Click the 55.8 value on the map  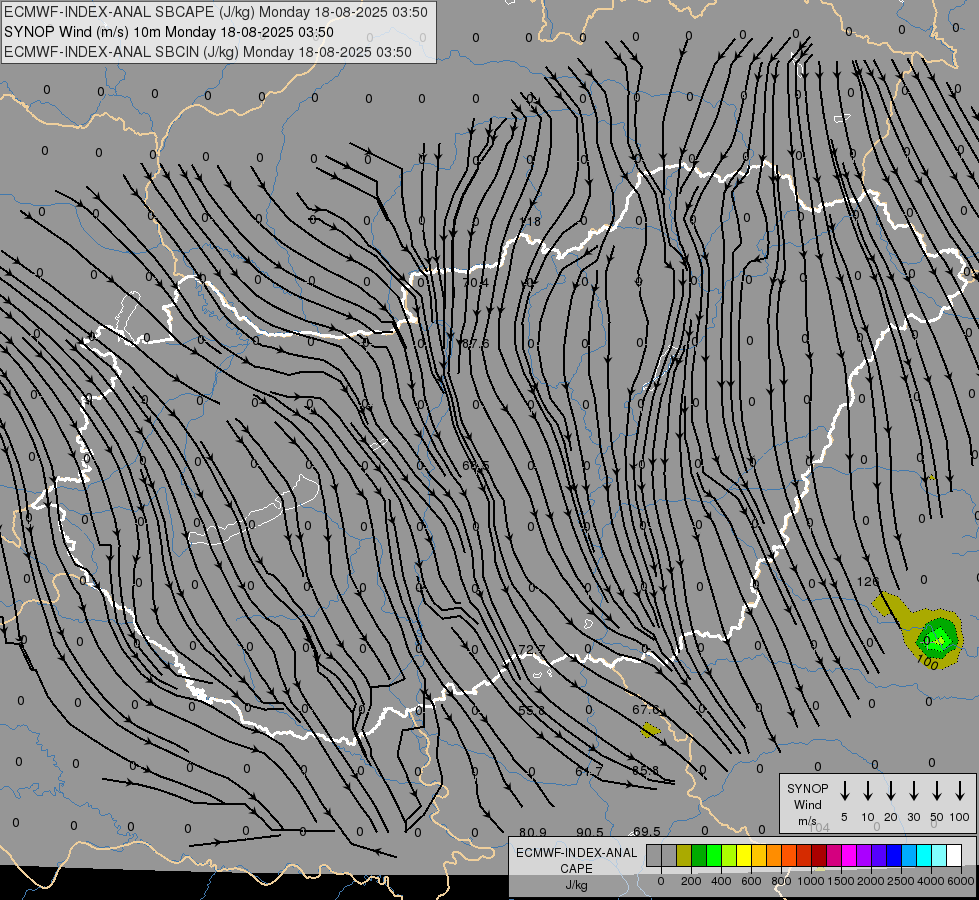coord(531,710)
